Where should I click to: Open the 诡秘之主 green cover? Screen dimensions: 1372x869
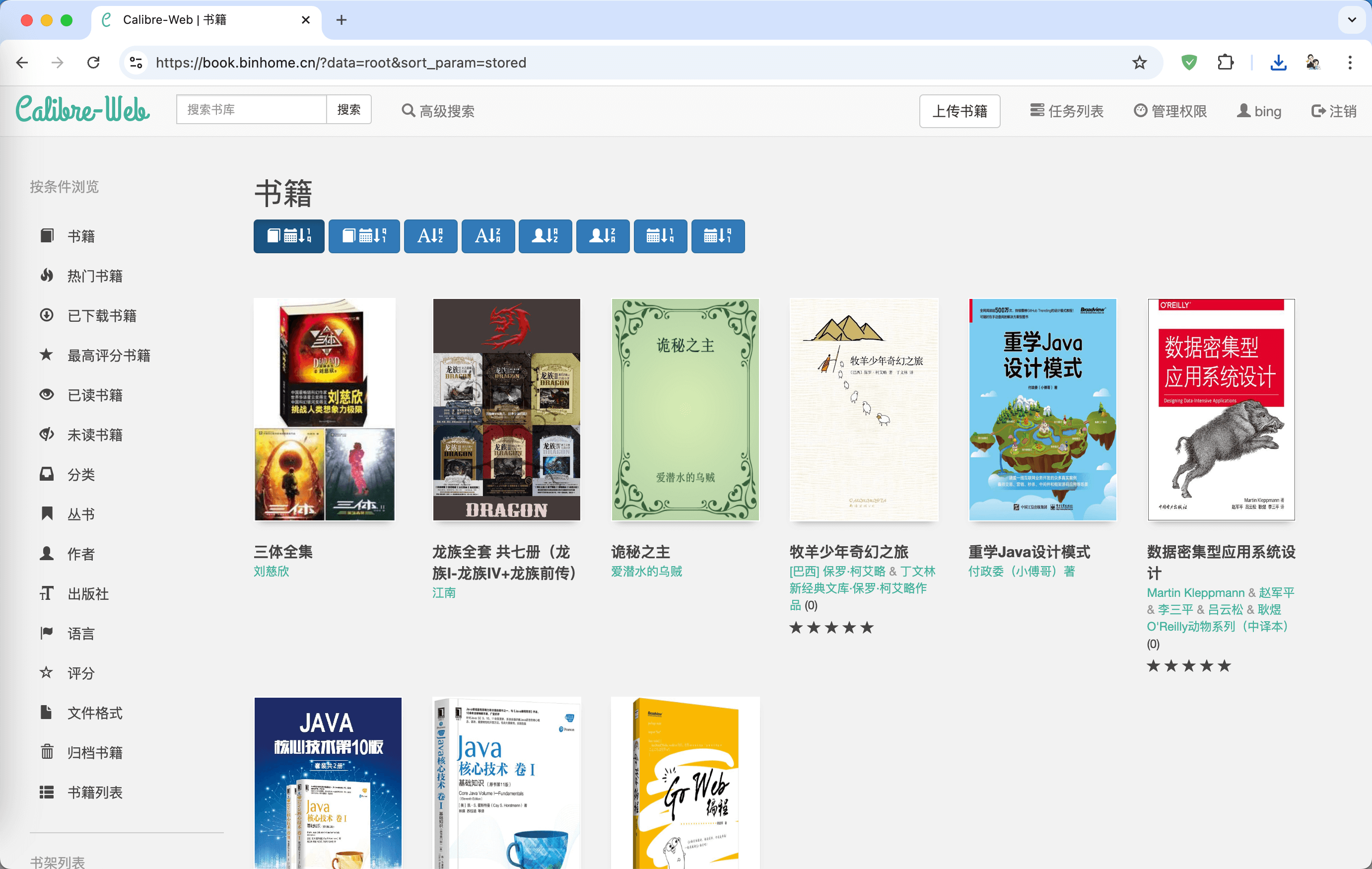[x=685, y=409]
